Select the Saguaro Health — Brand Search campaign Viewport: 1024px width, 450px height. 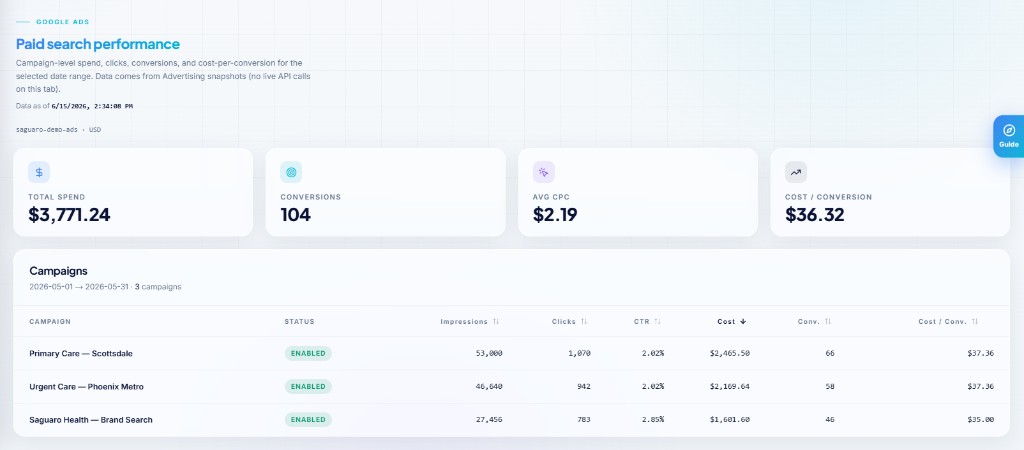(x=91, y=420)
